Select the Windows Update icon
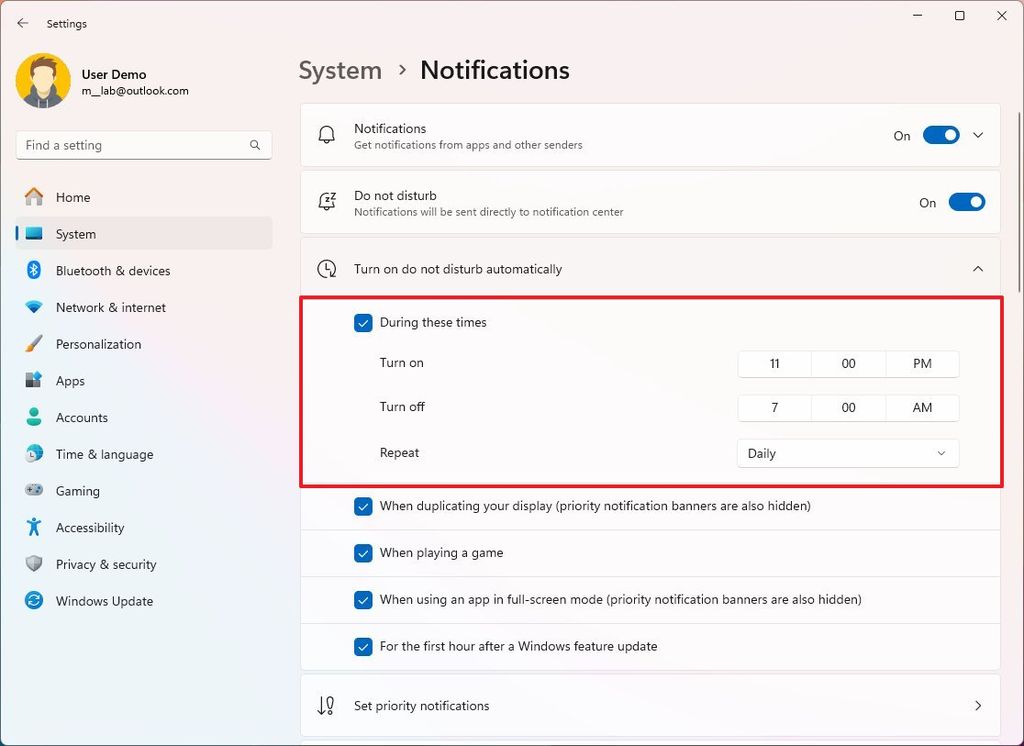Viewport: 1024px width, 746px height. coord(31,601)
